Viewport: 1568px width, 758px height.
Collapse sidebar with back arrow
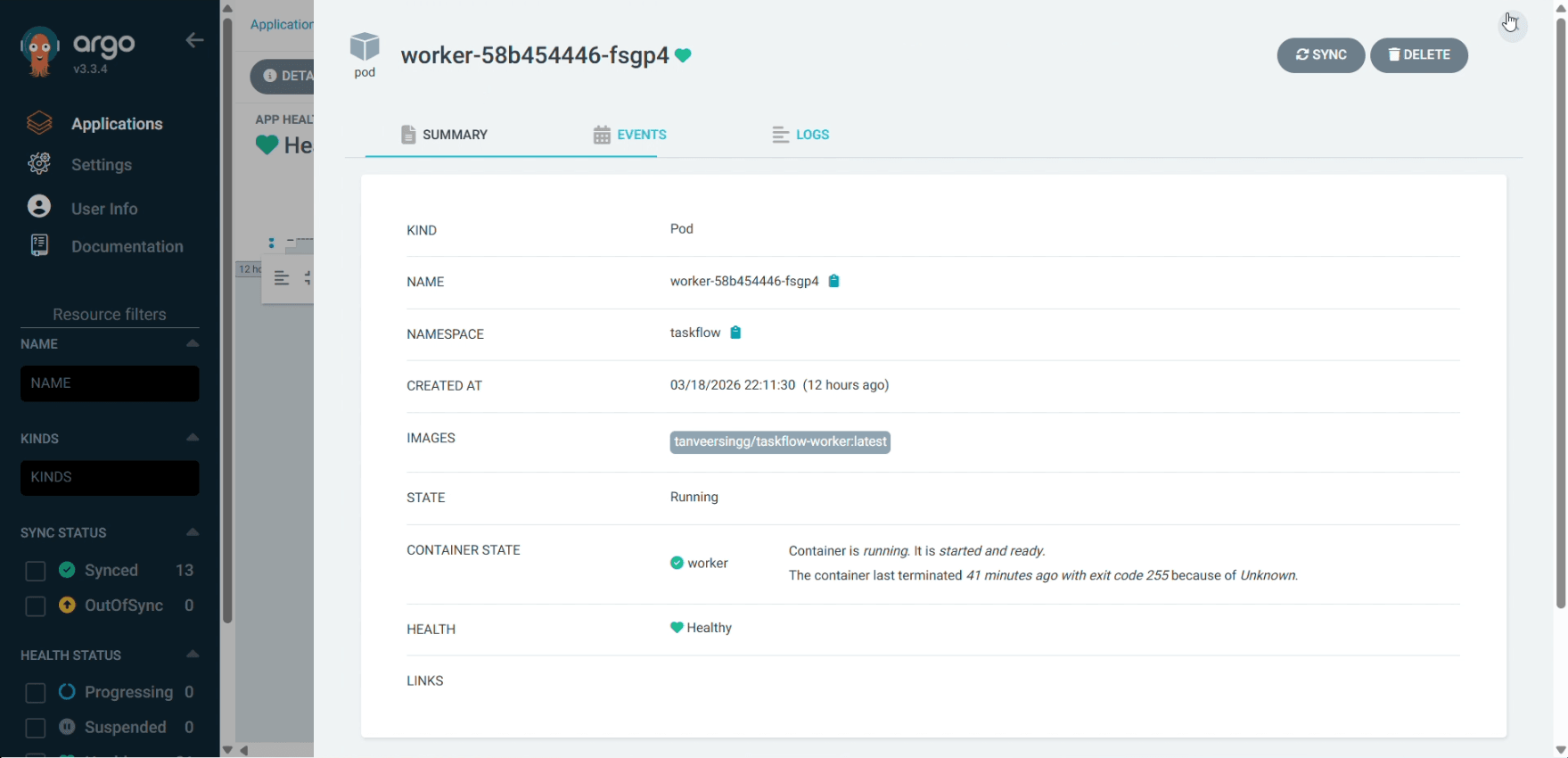tap(194, 40)
